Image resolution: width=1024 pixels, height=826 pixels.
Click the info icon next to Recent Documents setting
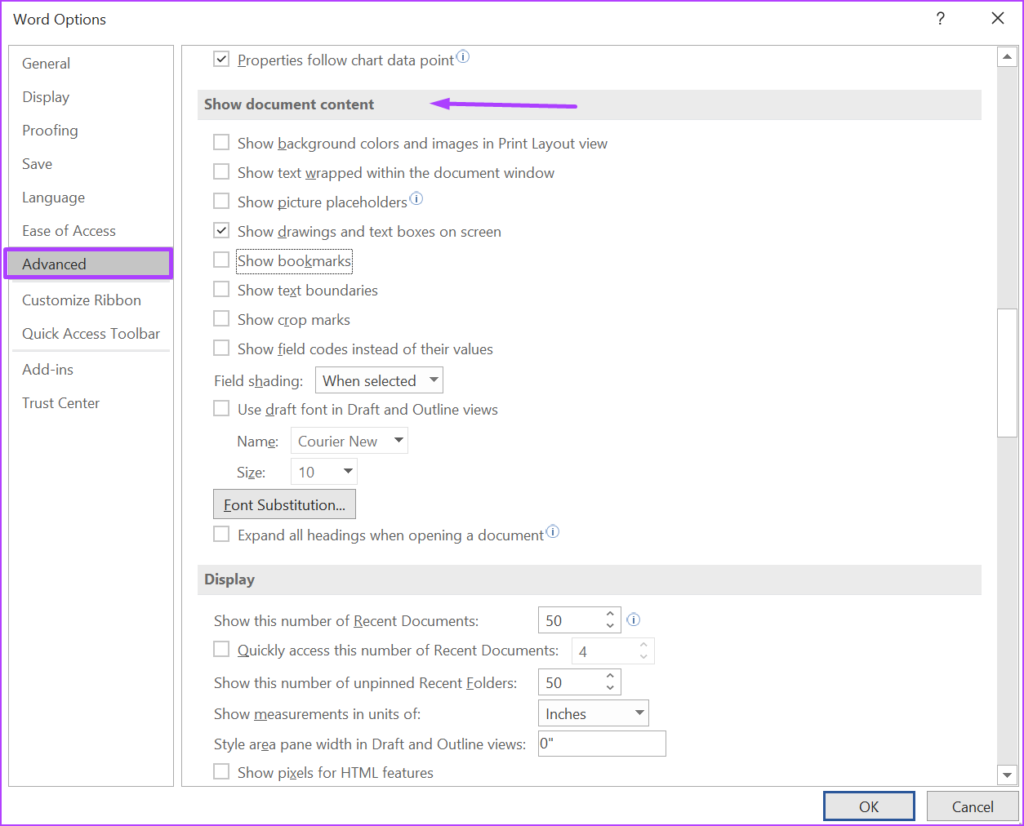point(633,620)
